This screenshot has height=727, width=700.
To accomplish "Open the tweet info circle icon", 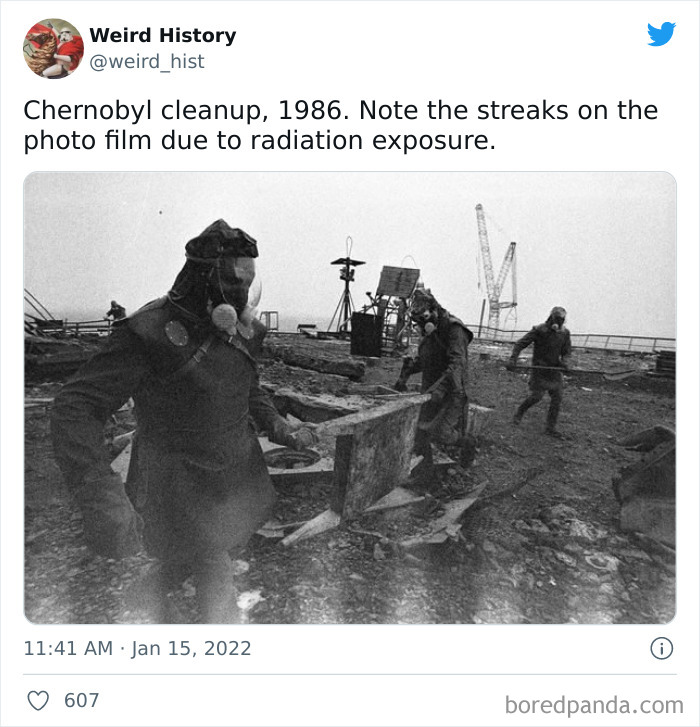I will tap(662, 648).
